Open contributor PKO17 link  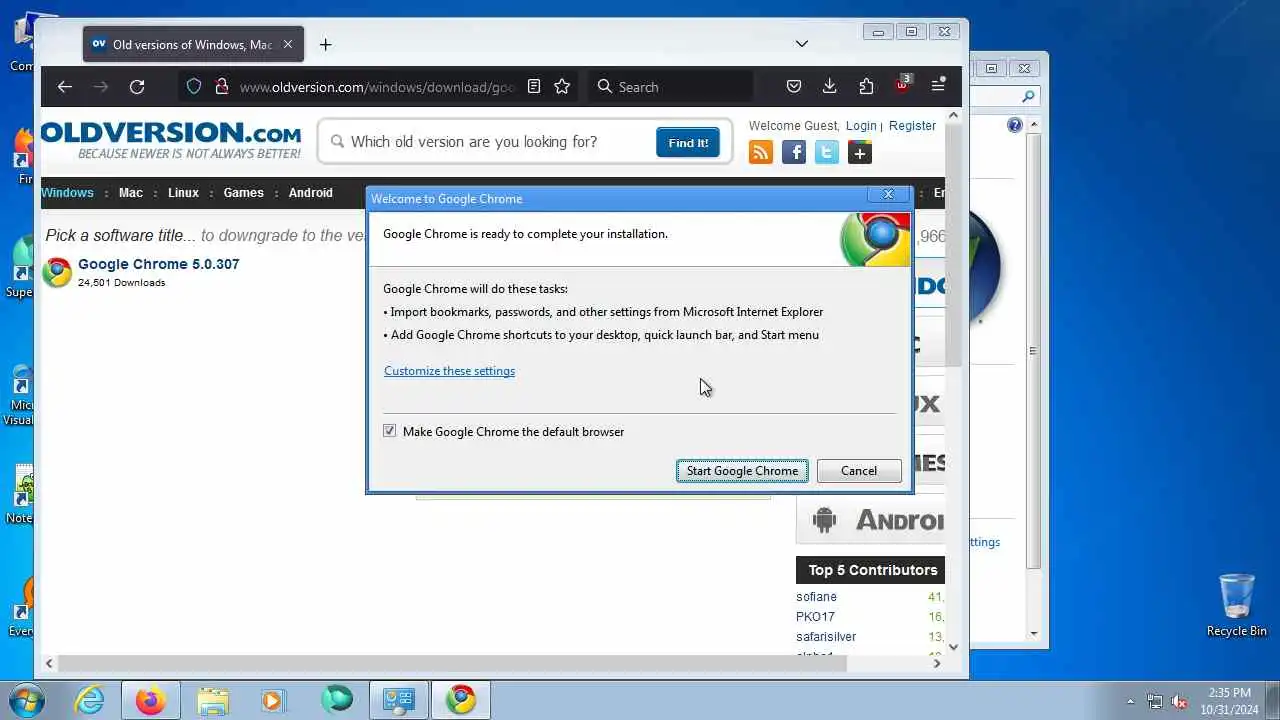815,617
